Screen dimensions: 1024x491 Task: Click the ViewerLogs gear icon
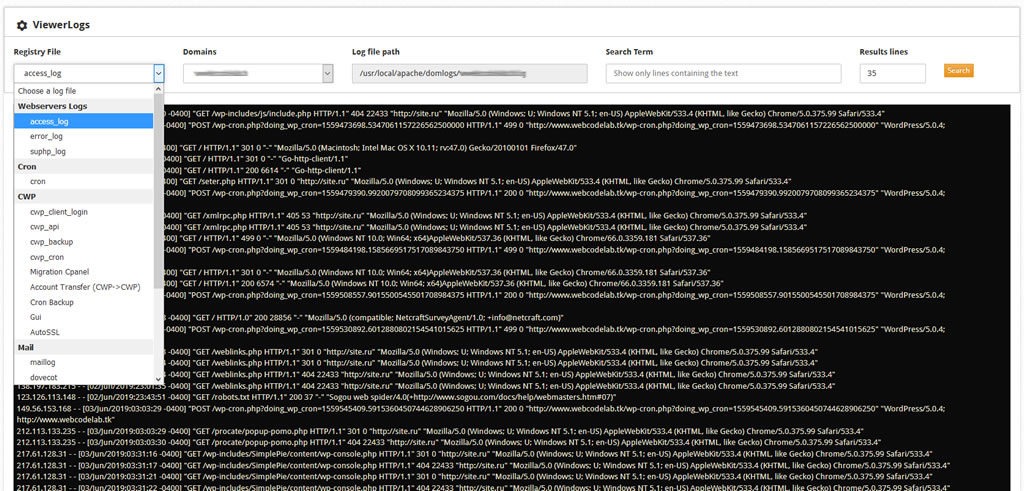click(x=22, y=25)
